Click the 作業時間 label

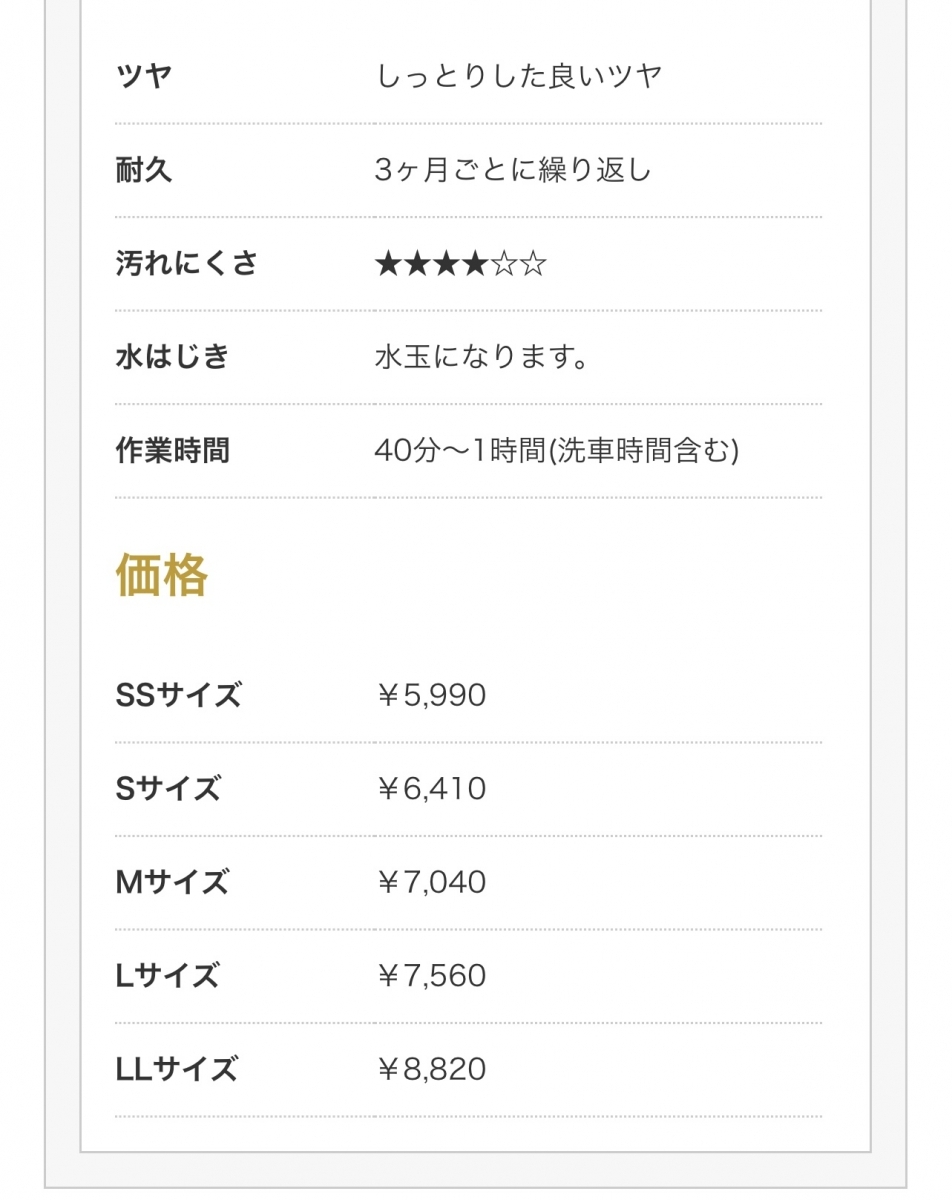(173, 451)
